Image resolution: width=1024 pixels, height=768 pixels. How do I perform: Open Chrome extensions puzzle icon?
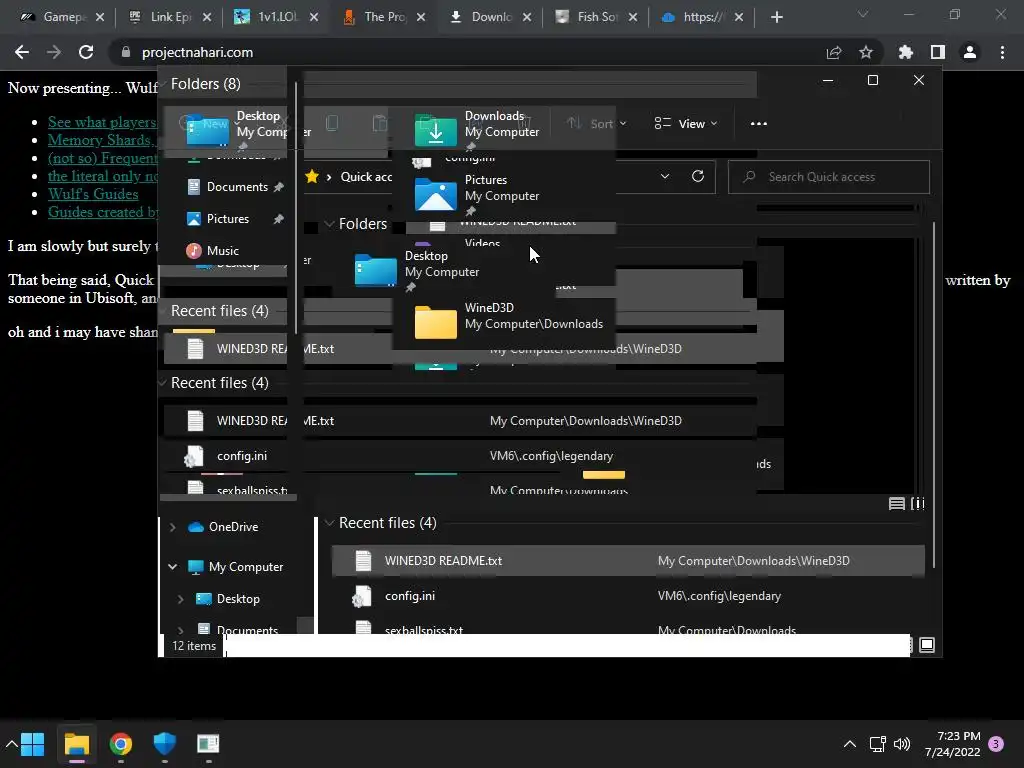905,52
